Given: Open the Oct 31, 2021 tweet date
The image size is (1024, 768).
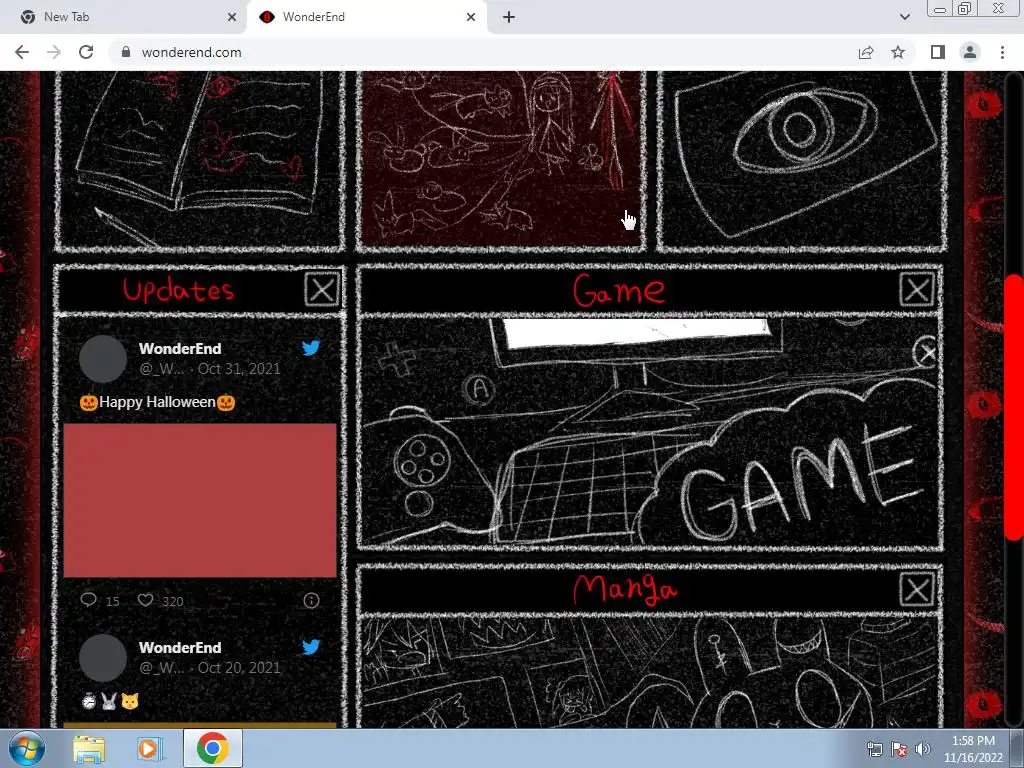Looking at the screenshot, I should 239,368.
